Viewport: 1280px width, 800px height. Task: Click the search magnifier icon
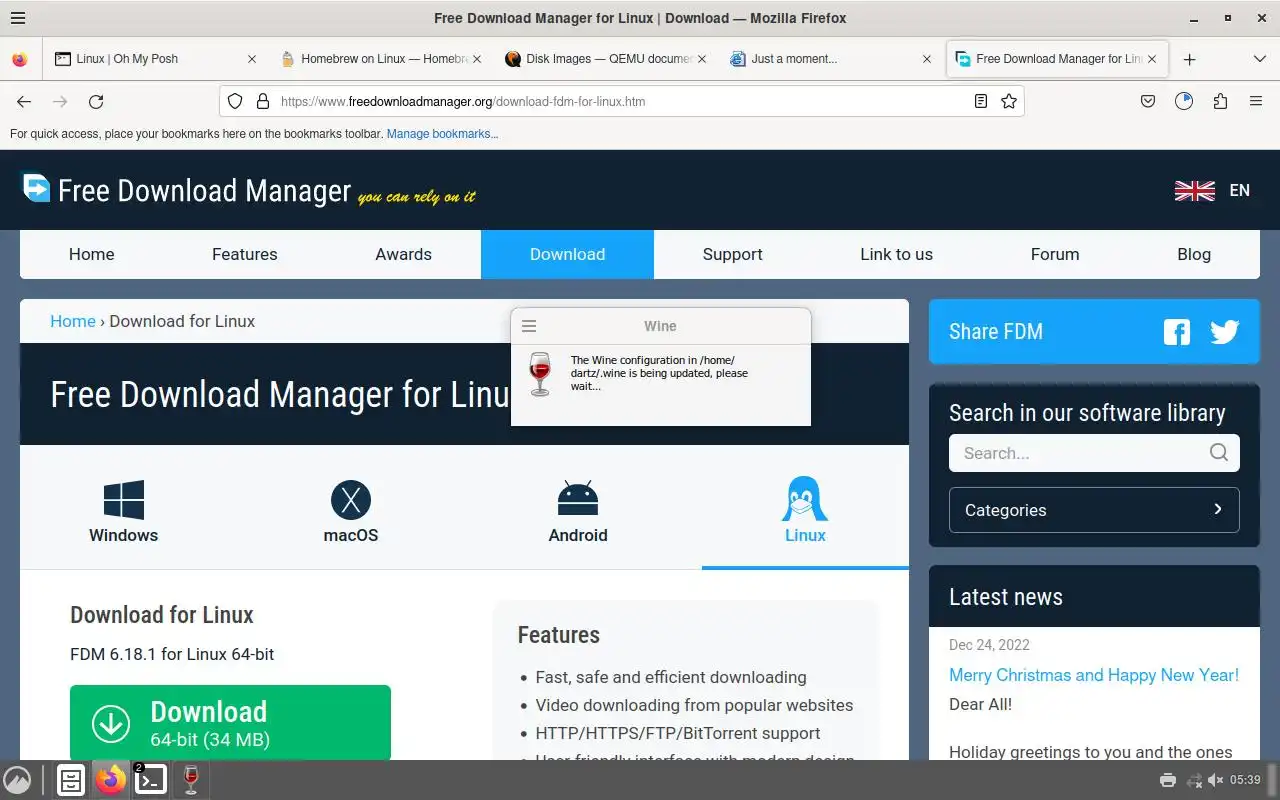(x=1219, y=453)
